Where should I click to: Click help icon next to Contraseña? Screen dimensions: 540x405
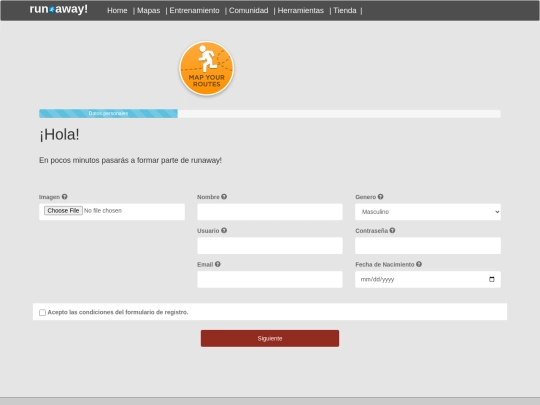coord(392,230)
